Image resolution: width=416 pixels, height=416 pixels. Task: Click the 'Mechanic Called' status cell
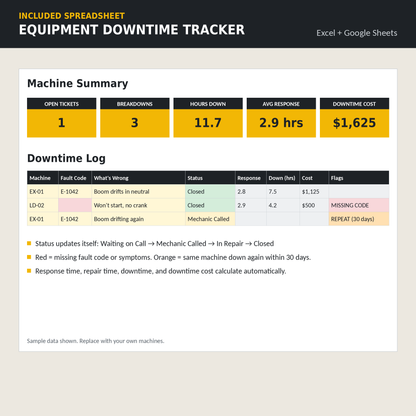(x=210, y=219)
